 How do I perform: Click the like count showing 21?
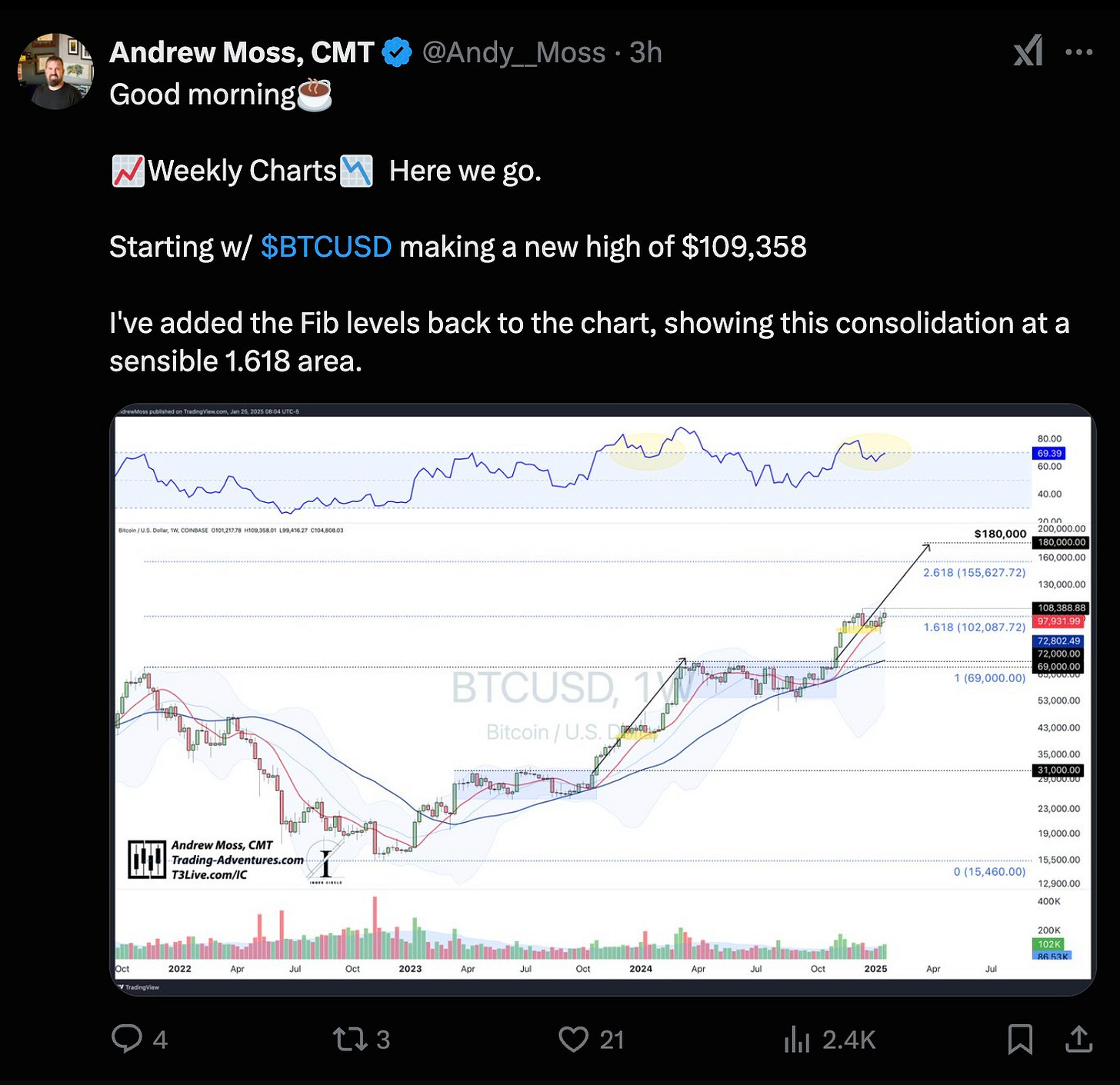pos(611,1039)
